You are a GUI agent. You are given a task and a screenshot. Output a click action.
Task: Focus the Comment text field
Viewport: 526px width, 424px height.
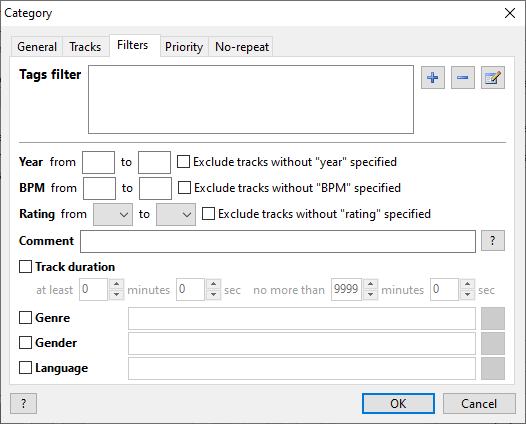(x=278, y=241)
